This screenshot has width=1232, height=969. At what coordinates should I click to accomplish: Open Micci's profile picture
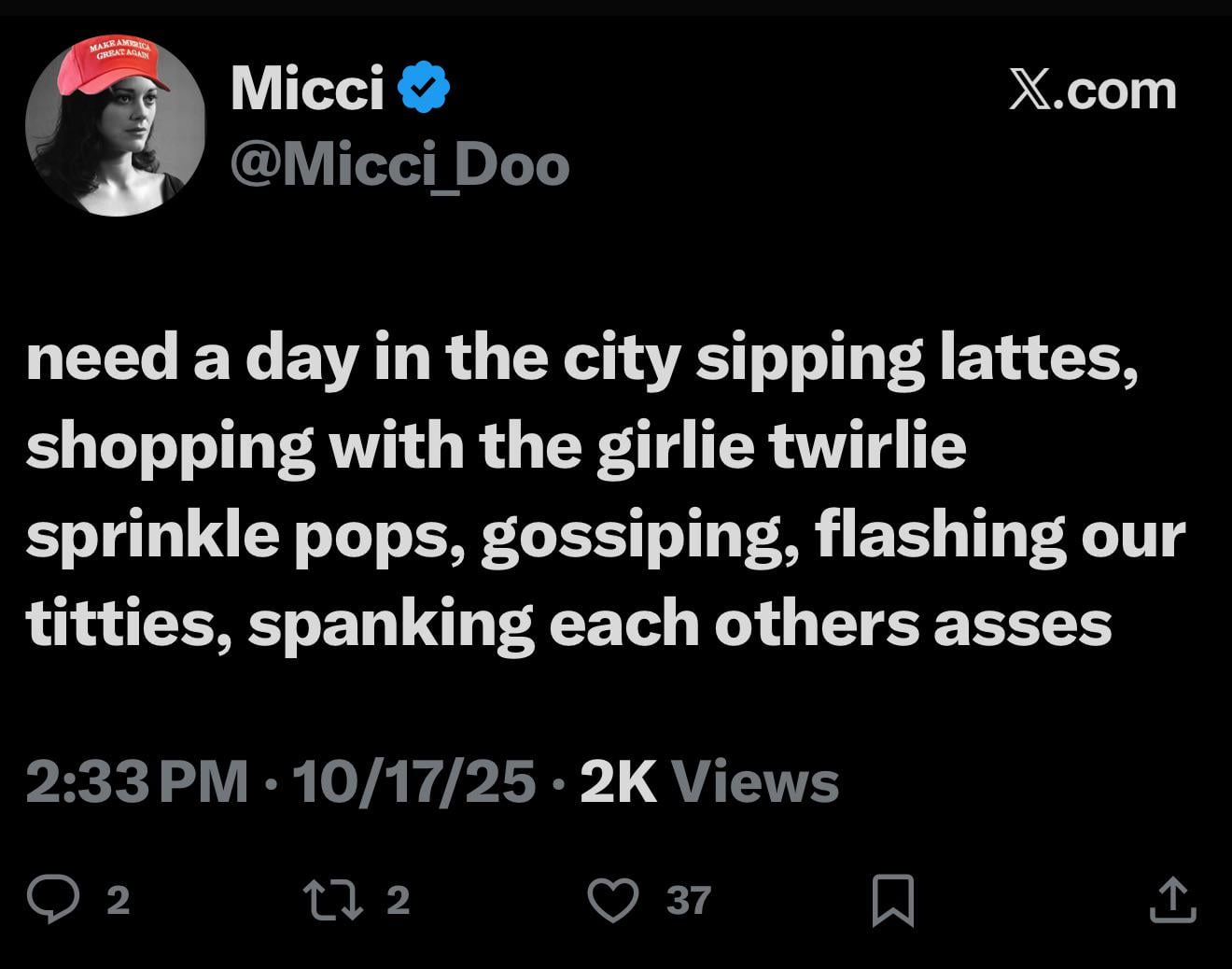(115, 127)
